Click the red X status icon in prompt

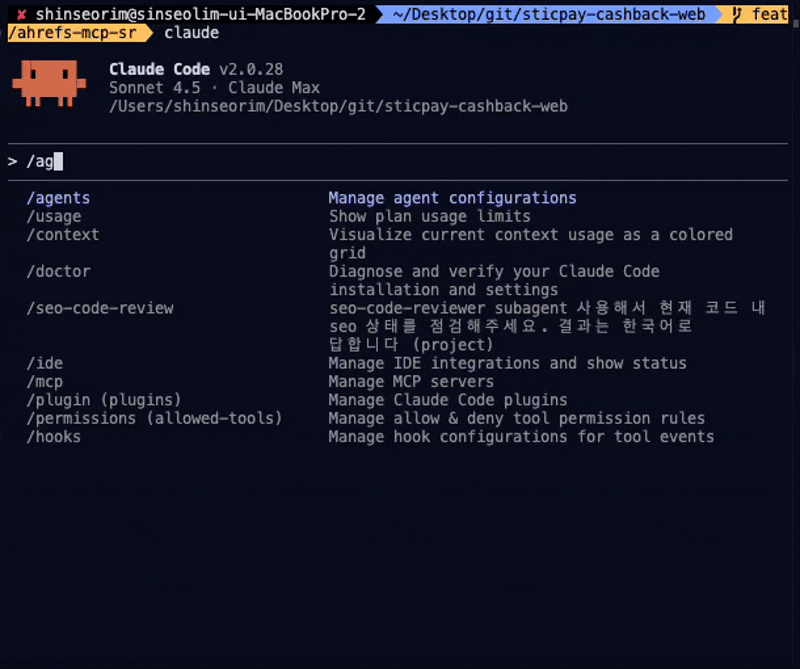pyautogui.click(x=21, y=15)
